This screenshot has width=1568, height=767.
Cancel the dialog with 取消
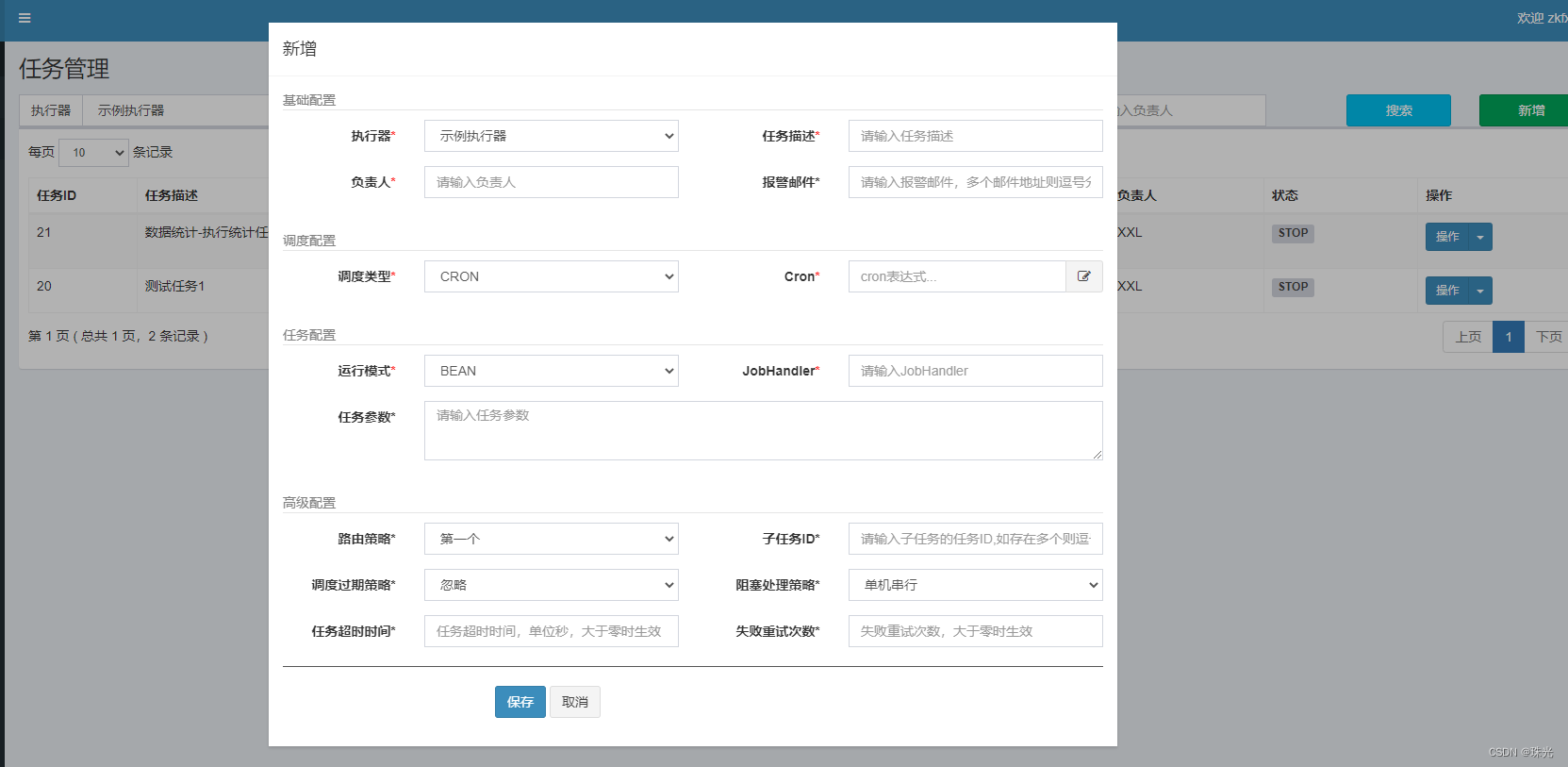tap(575, 702)
